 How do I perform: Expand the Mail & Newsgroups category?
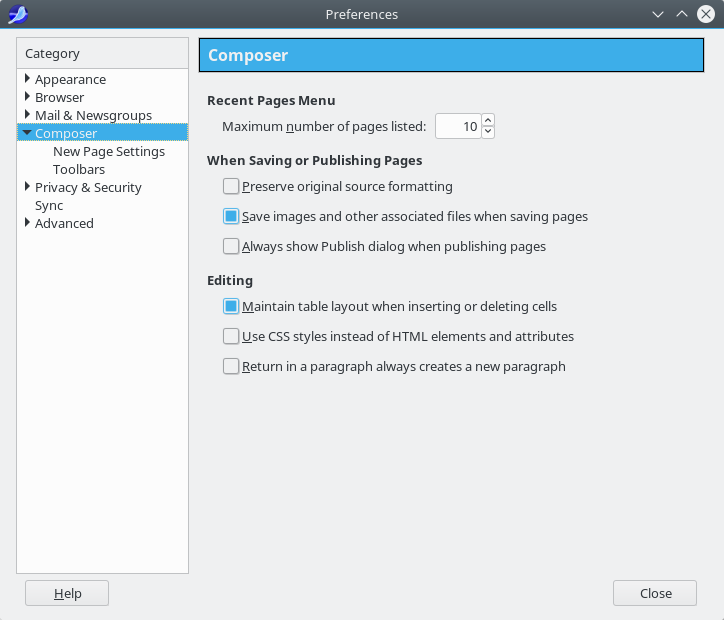click(x=27, y=115)
